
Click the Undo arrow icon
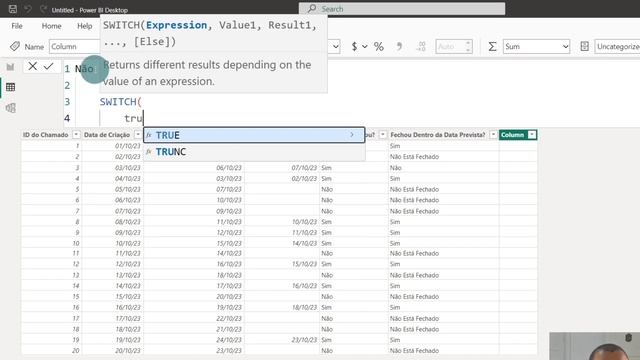(28, 9)
